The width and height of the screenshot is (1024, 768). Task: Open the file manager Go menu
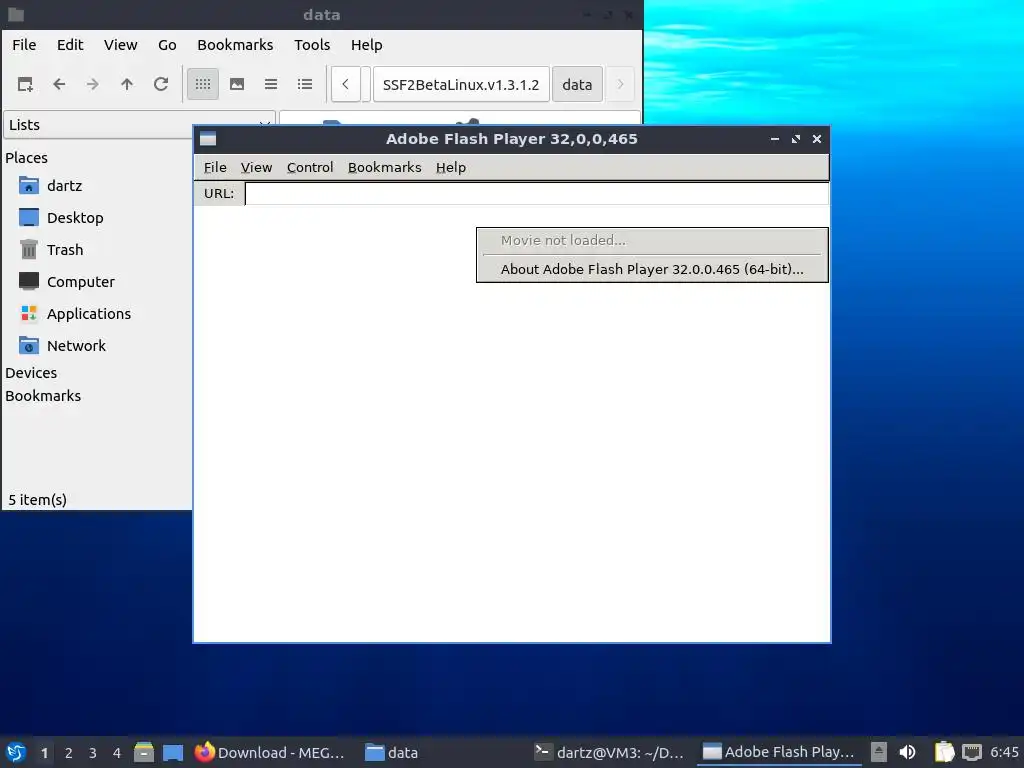pos(167,45)
